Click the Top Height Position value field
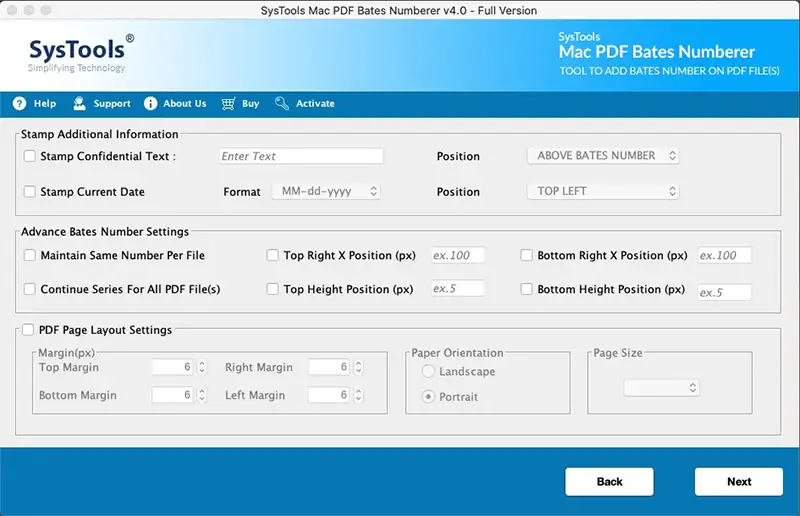Image resolution: width=800 pixels, height=516 pixels. coord(458,289)
